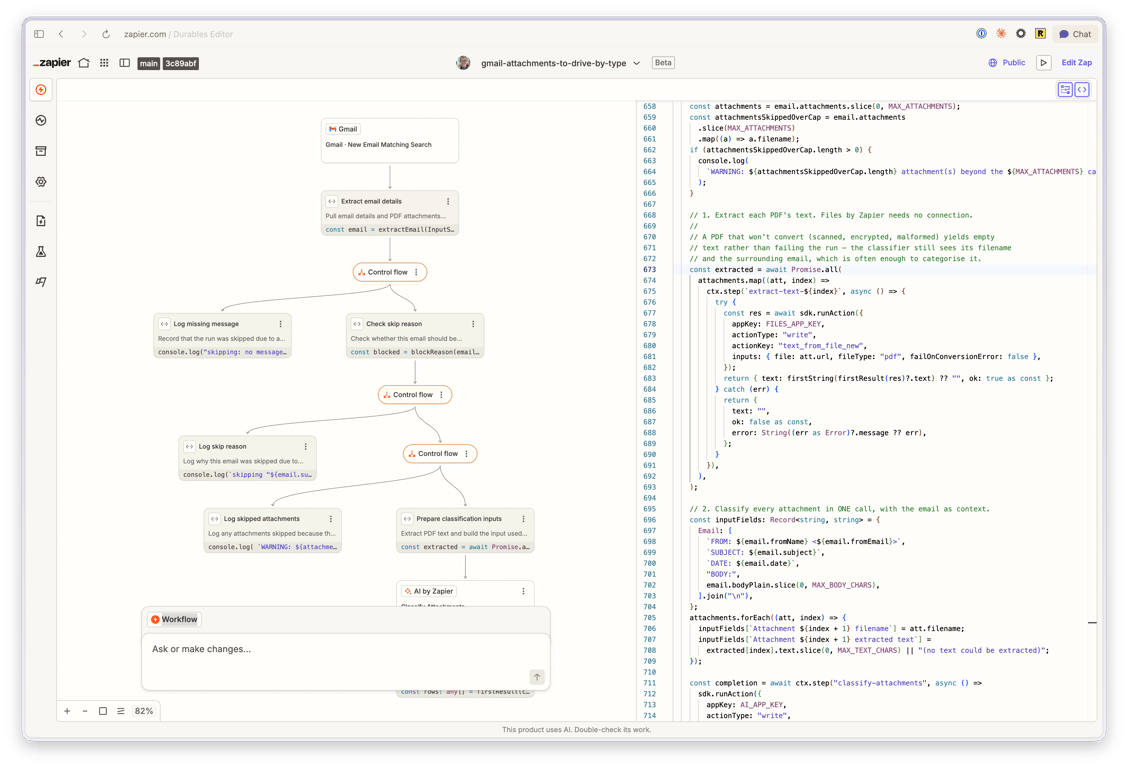Image resolution: width=1128 pixels, height=768 pixels.
Task: Click the 82% zoom level
Action: pyautogui.click(x=144, y=710)
